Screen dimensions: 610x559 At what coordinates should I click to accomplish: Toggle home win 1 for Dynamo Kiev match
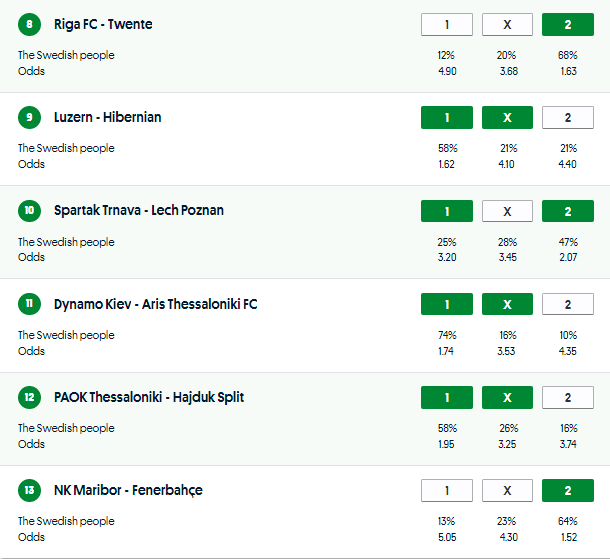tap(447, 304)
